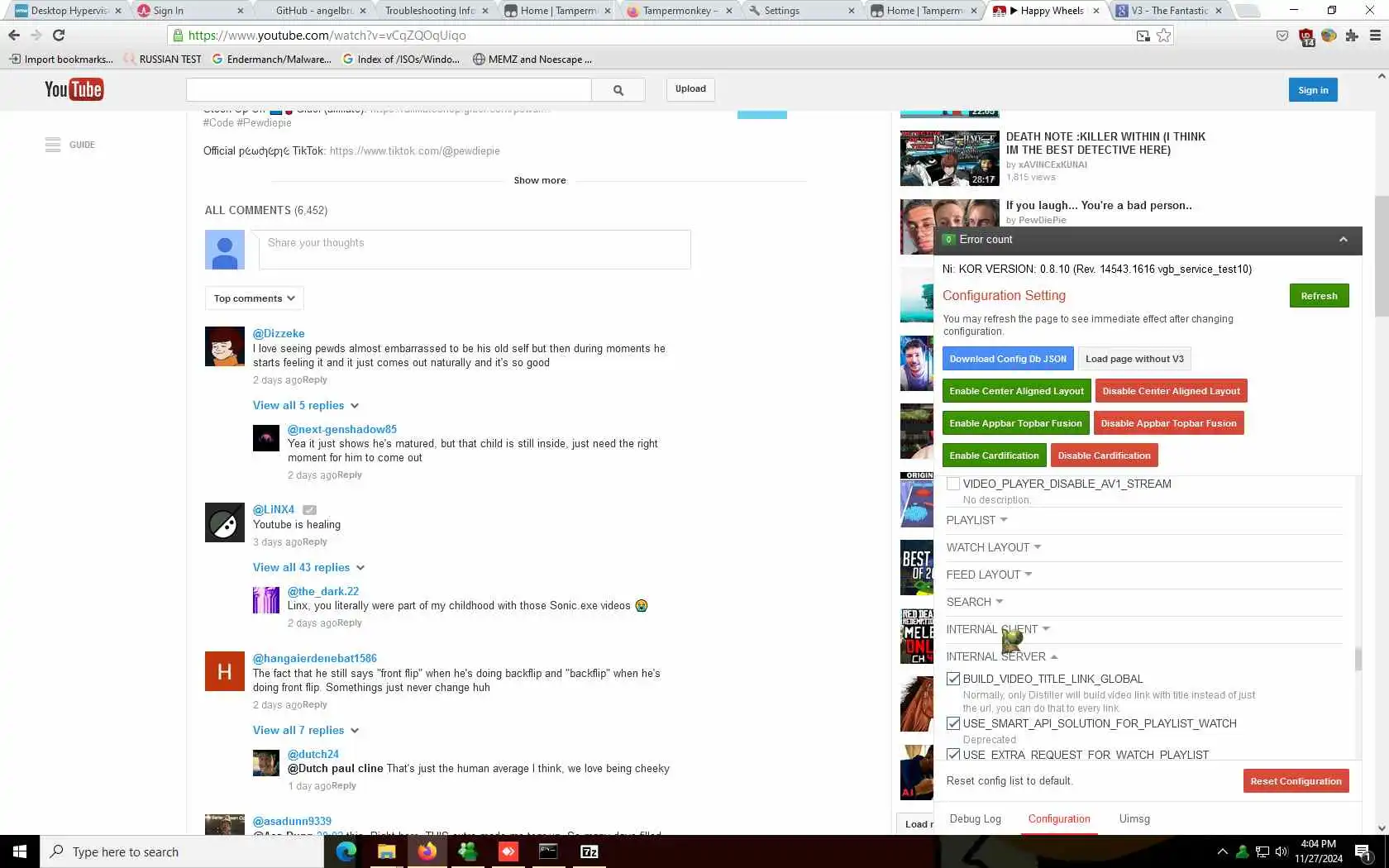Click the @hangaierdenebat1586 H avatar
Viewport: 1389px width, 868px height.
(225, 671)
